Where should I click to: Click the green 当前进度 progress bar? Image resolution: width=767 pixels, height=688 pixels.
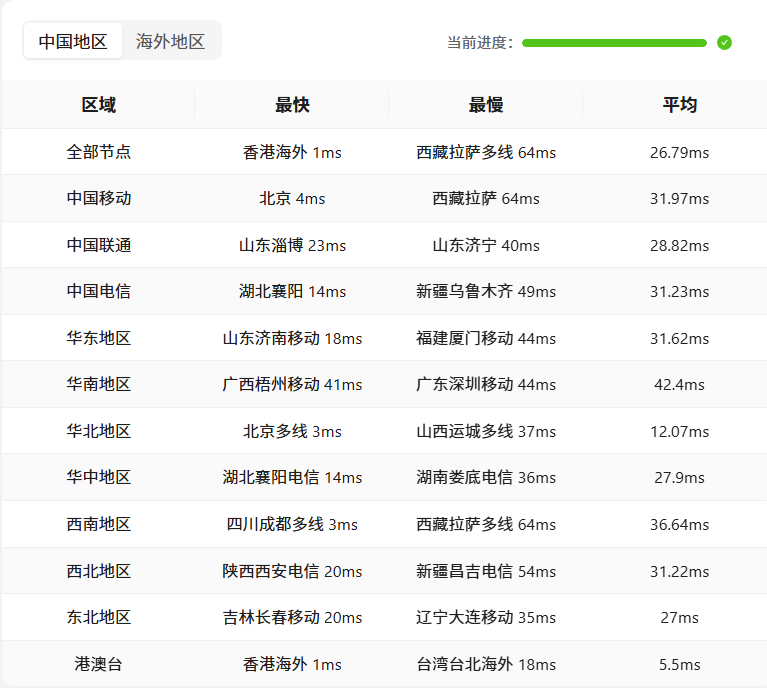click(x=614, y=43)
